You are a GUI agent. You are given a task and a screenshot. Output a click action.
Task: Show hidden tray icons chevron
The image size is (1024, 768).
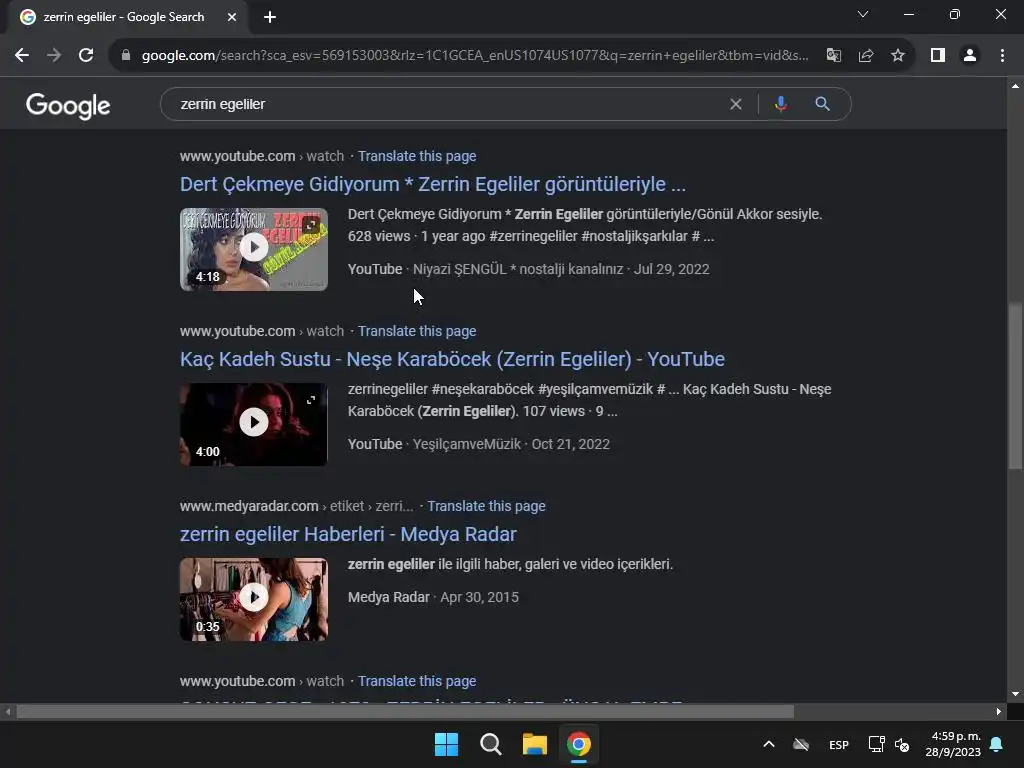tap(769, 744)
